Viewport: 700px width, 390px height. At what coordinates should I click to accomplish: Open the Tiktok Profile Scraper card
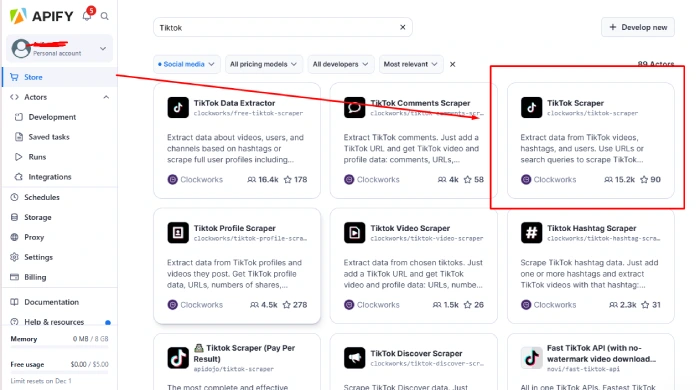[237, 266]
